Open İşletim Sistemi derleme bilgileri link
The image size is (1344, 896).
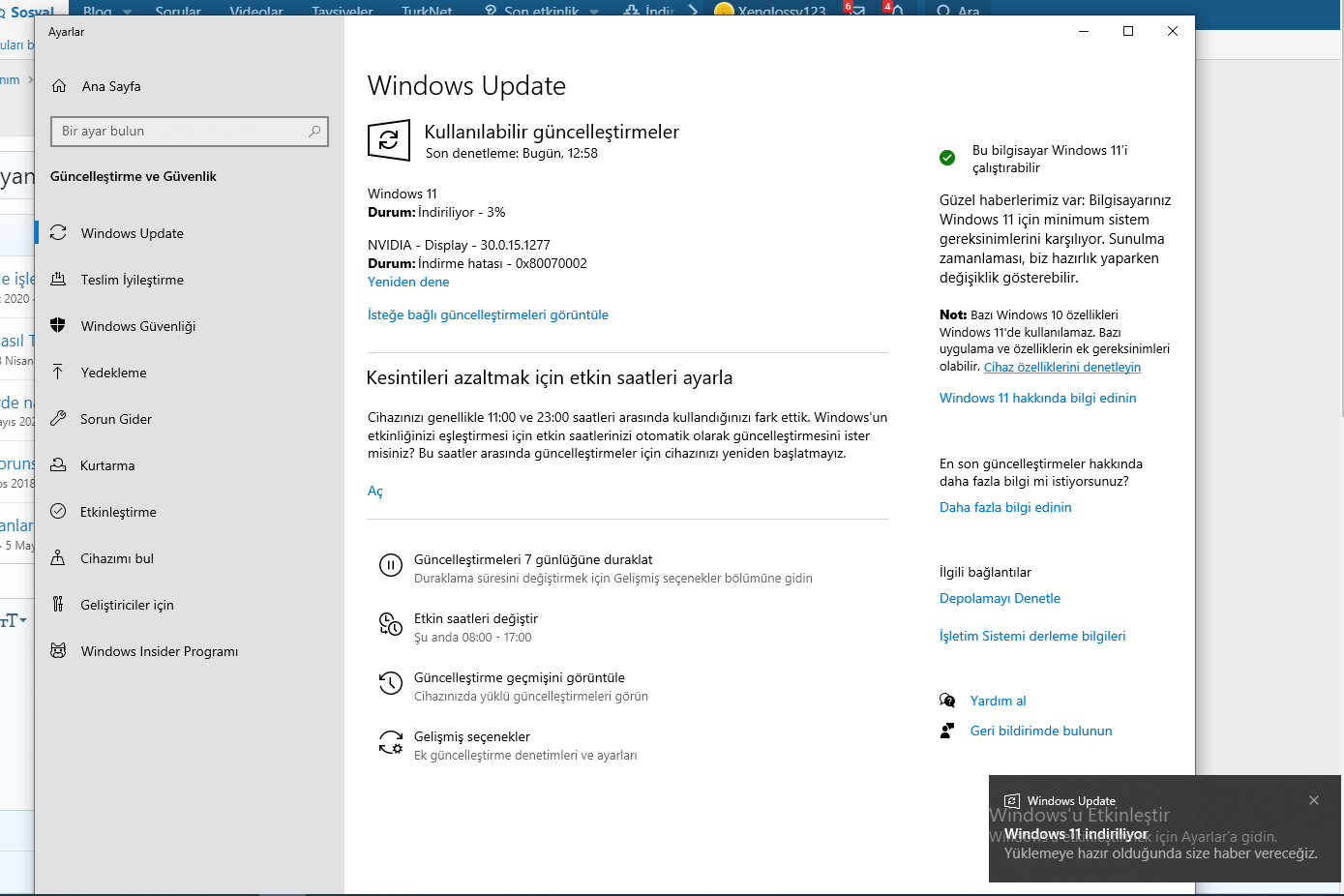tap(1032, 636)
